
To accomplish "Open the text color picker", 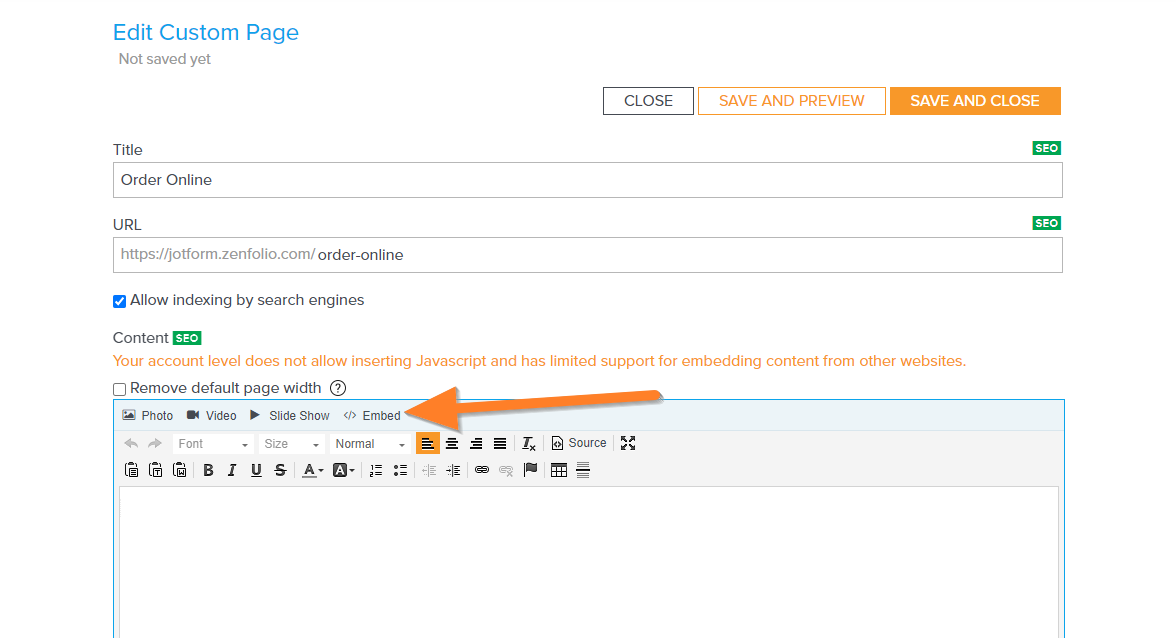I will (313, 470).
